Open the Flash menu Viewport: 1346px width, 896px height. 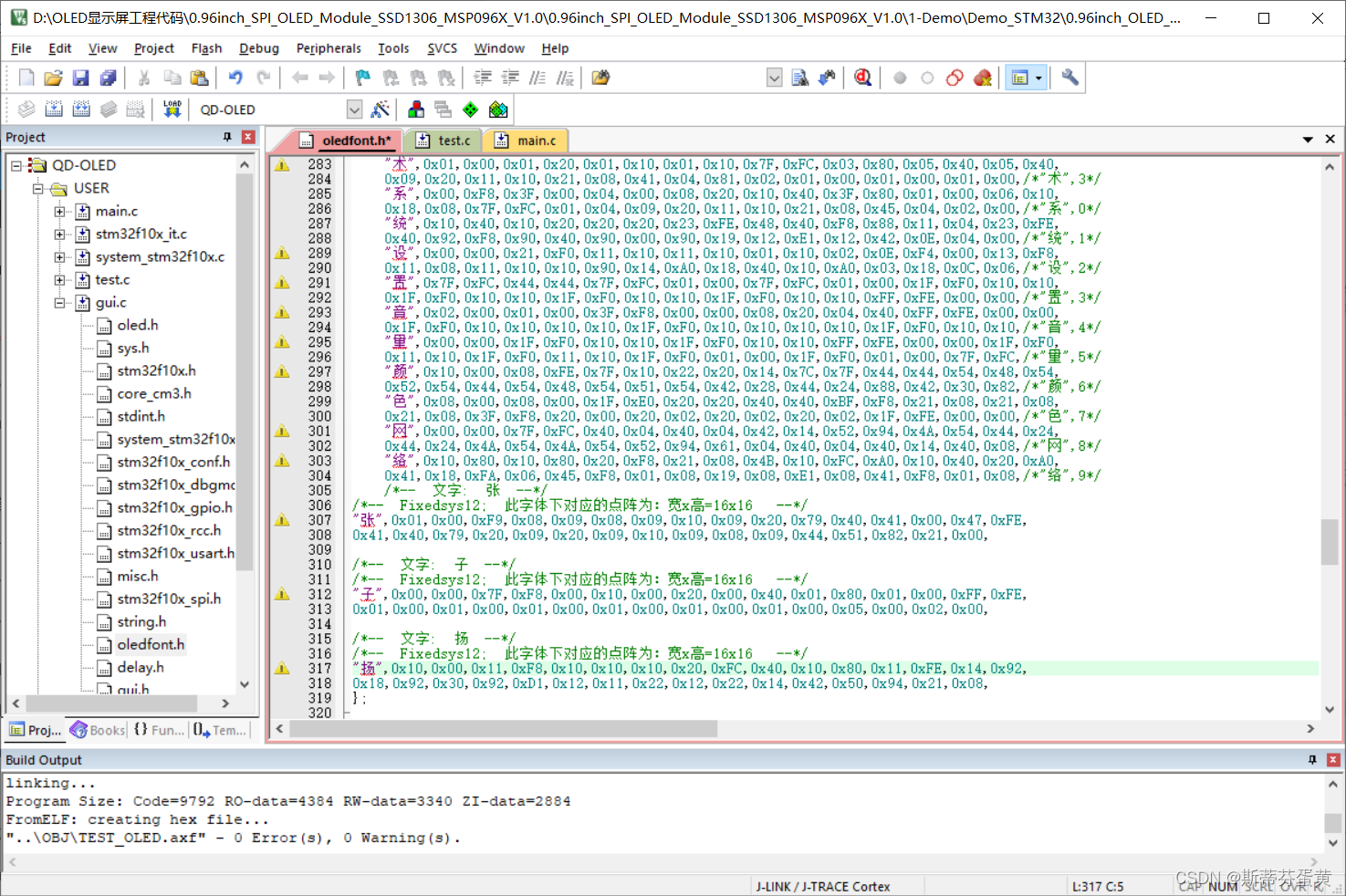[206, 48]
